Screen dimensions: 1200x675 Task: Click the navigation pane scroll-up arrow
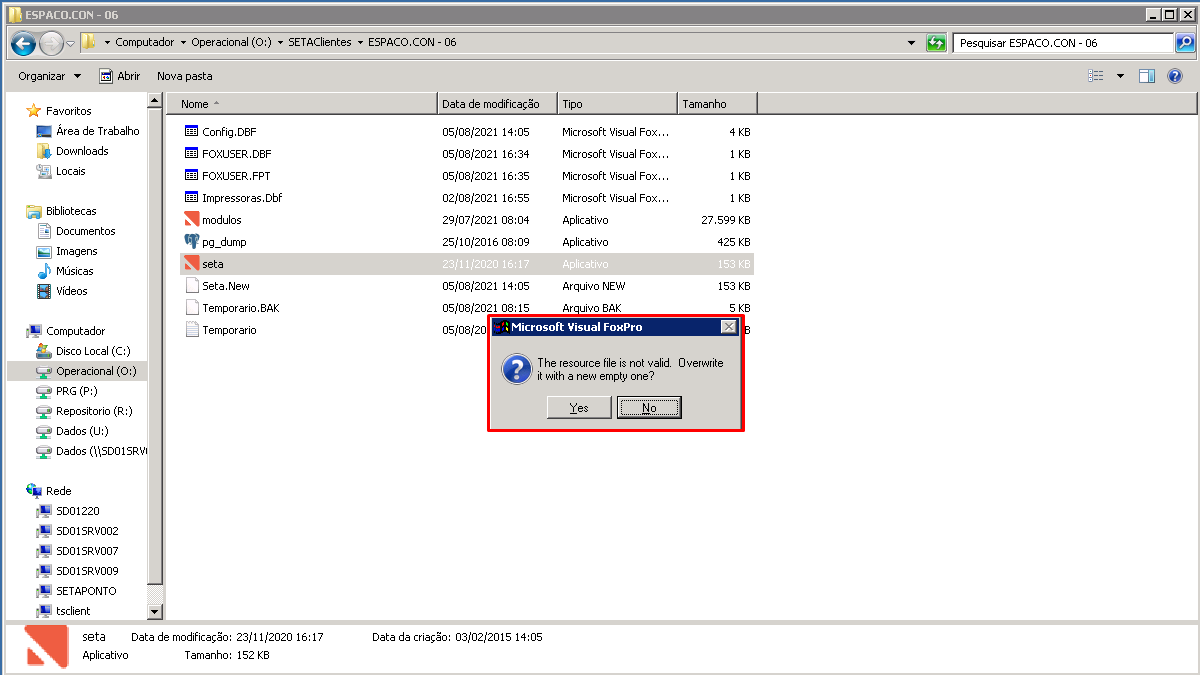(x=154, y=101)
